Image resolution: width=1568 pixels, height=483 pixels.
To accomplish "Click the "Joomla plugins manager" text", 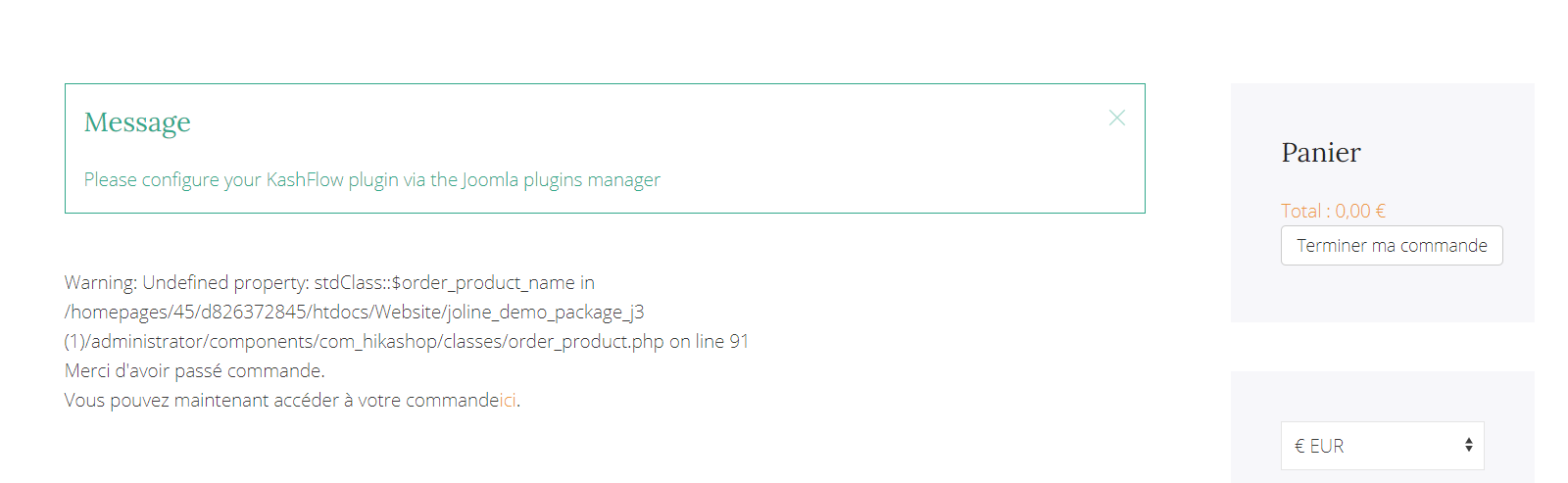I will (561, 180).
